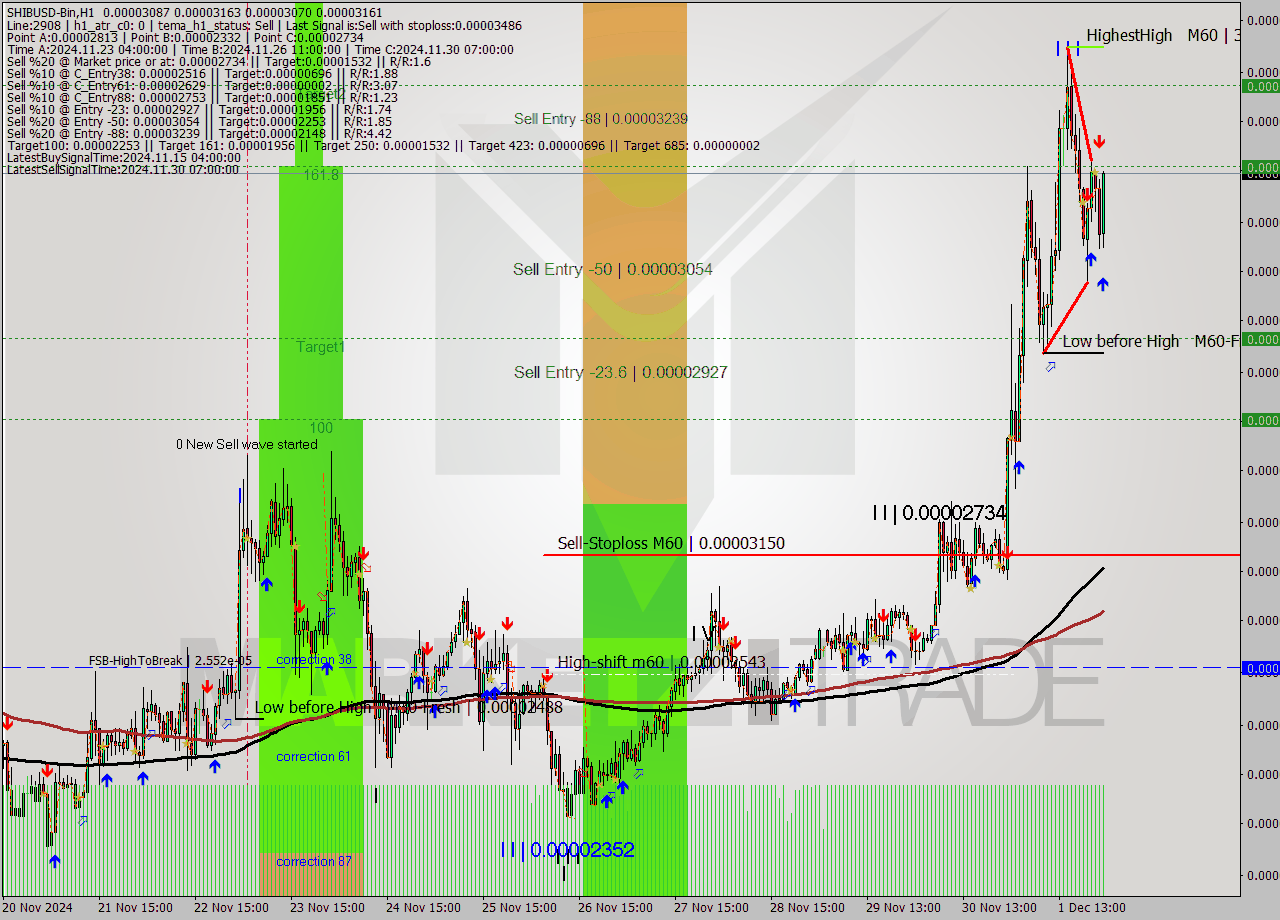Select the 'correction 38' label
The height and width of the screenshot is (920, 1280).
click(x=314, y=660)
